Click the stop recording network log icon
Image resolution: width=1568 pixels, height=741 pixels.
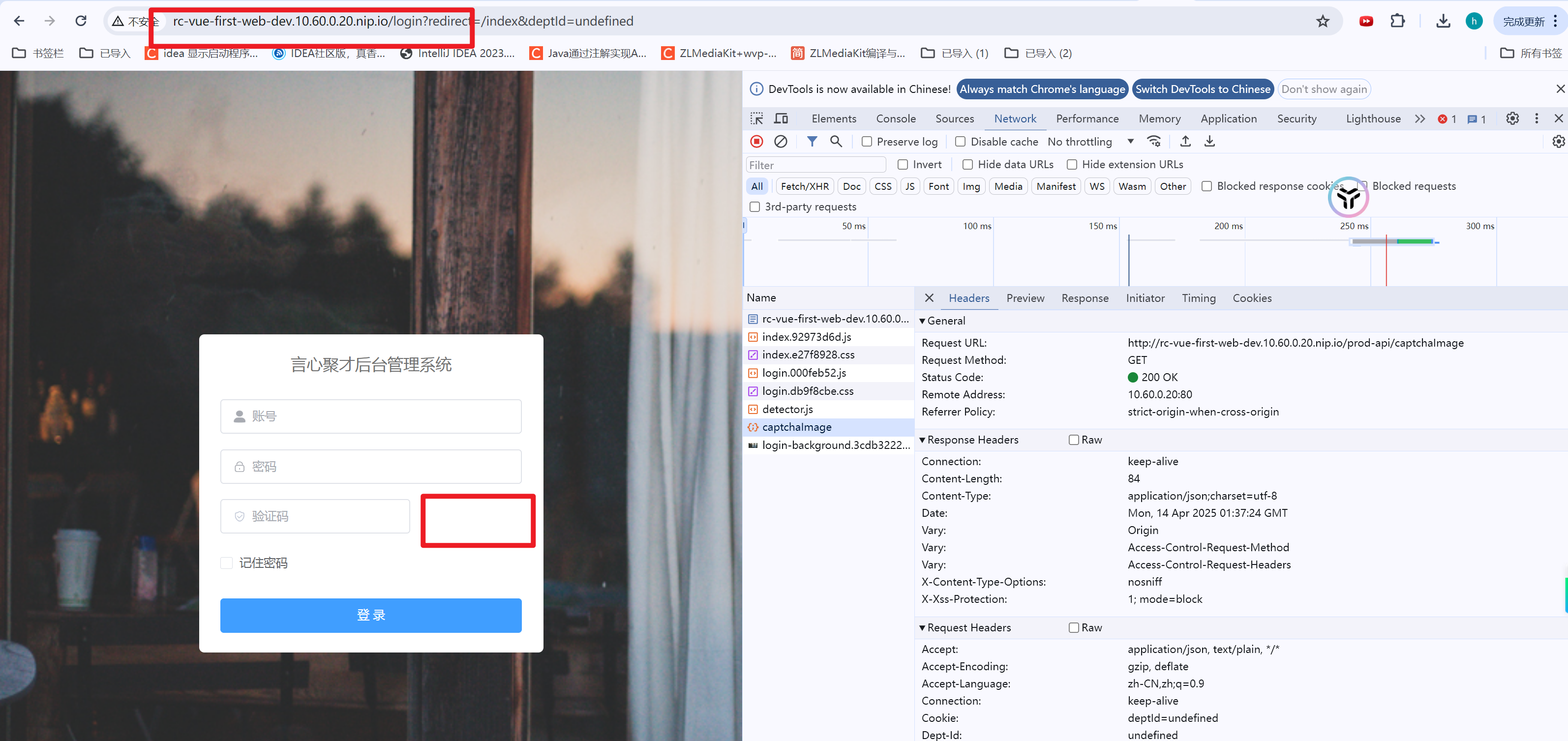[756, 141]
